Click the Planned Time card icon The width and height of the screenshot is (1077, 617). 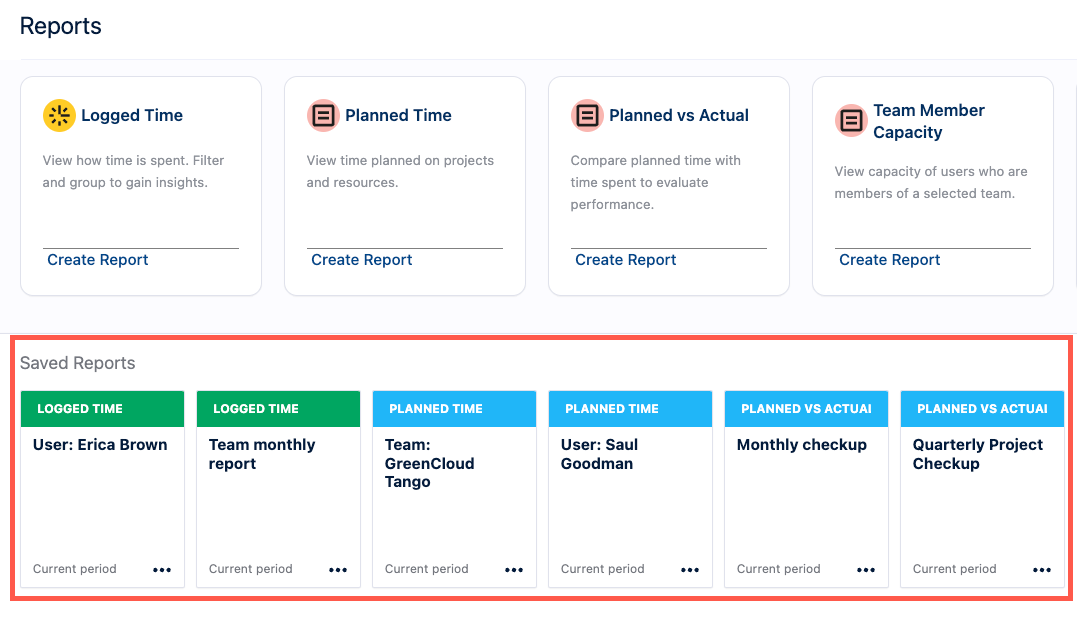click(x=323, y=116)
